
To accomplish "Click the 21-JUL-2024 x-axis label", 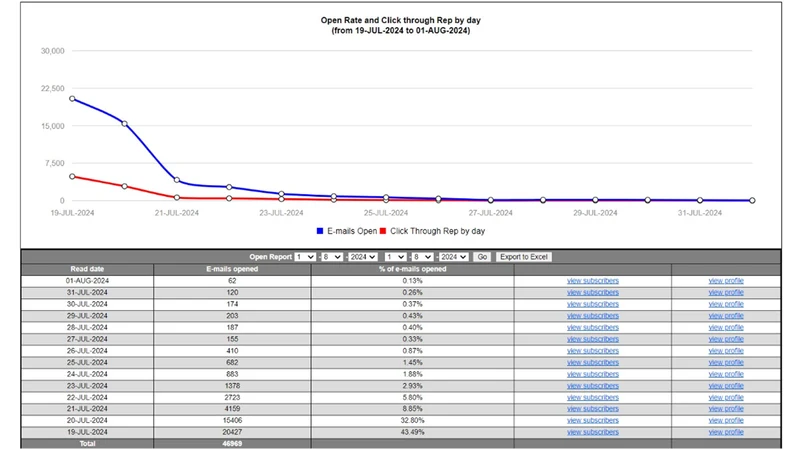I will pyautogui.click(x=177, y=213).
